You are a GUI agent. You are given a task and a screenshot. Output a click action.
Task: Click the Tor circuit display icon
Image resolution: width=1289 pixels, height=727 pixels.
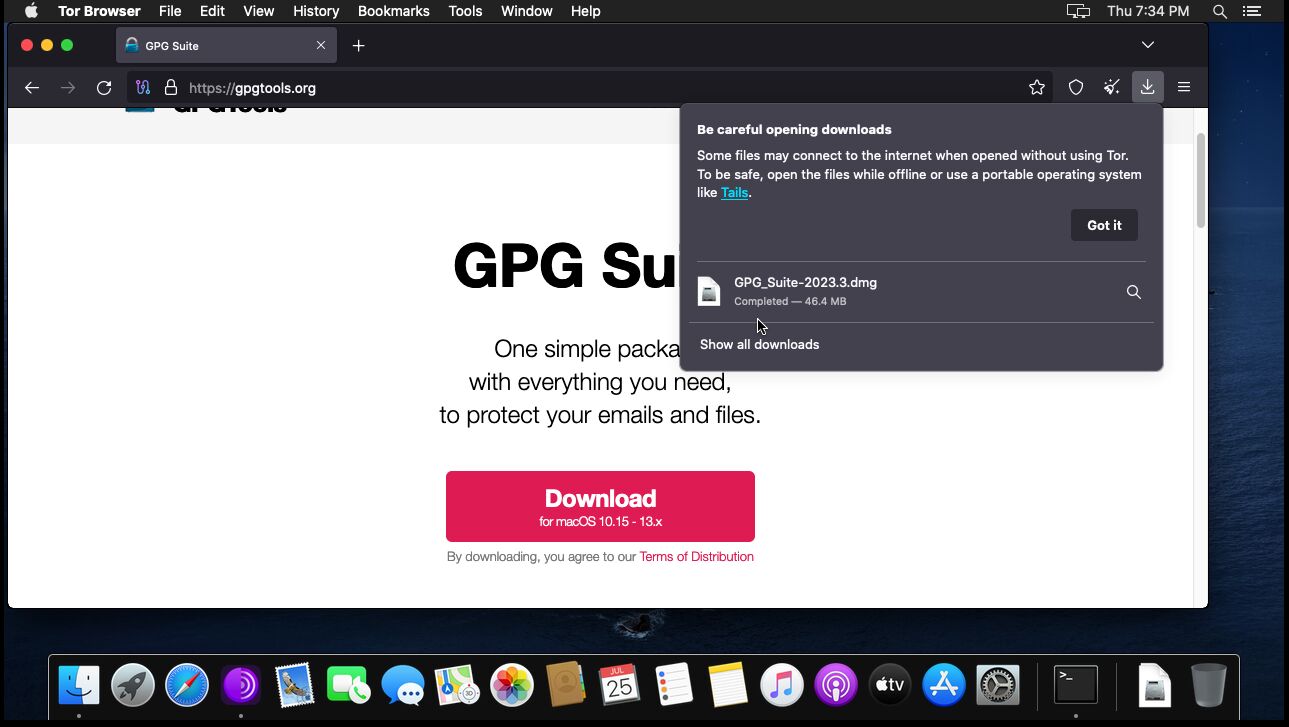(x=143, y=88)
